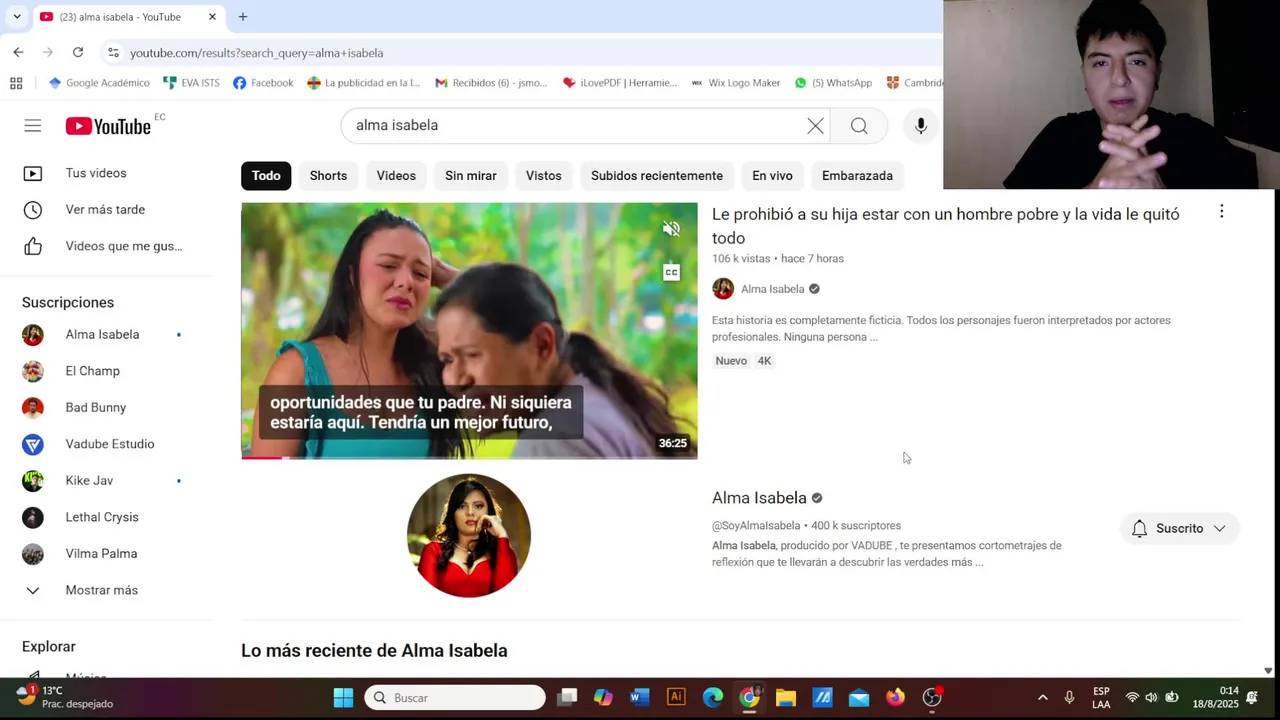
Task: Open the Alma Isabela channel avatar
Action: coord(469,536)
